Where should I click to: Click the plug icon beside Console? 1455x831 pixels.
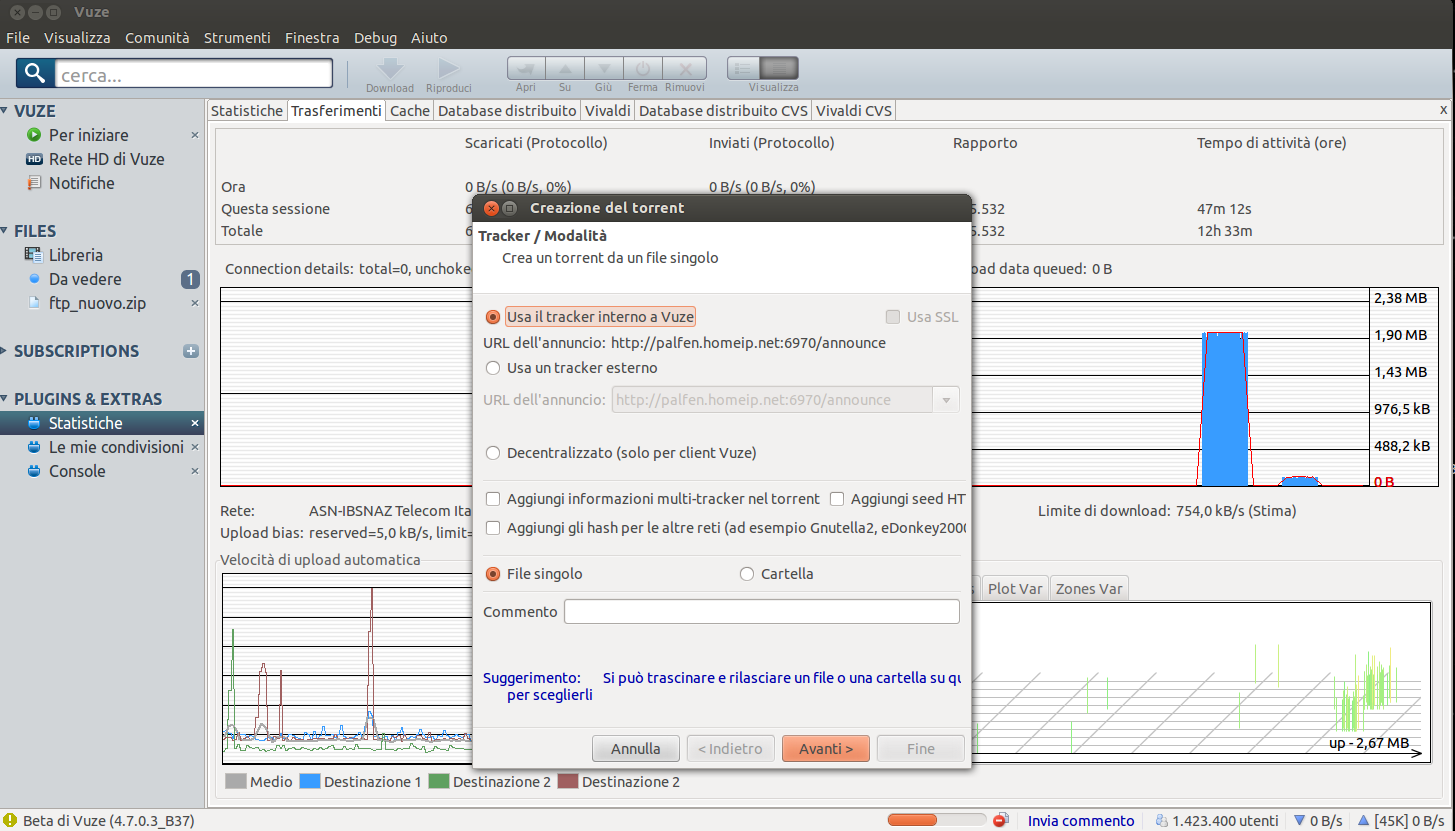[34, 471]
